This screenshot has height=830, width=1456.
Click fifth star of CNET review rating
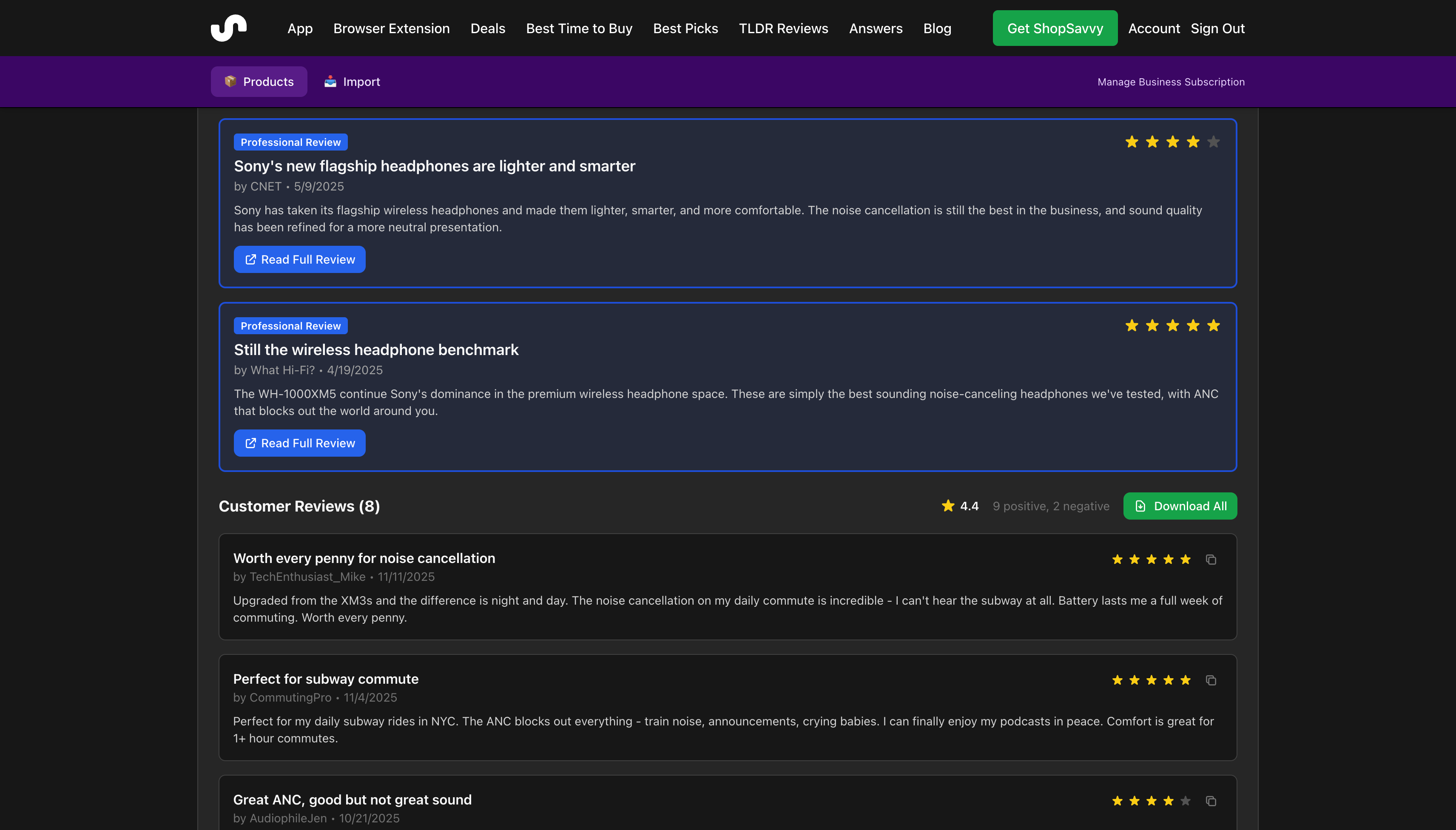[x=1213, y=142]
